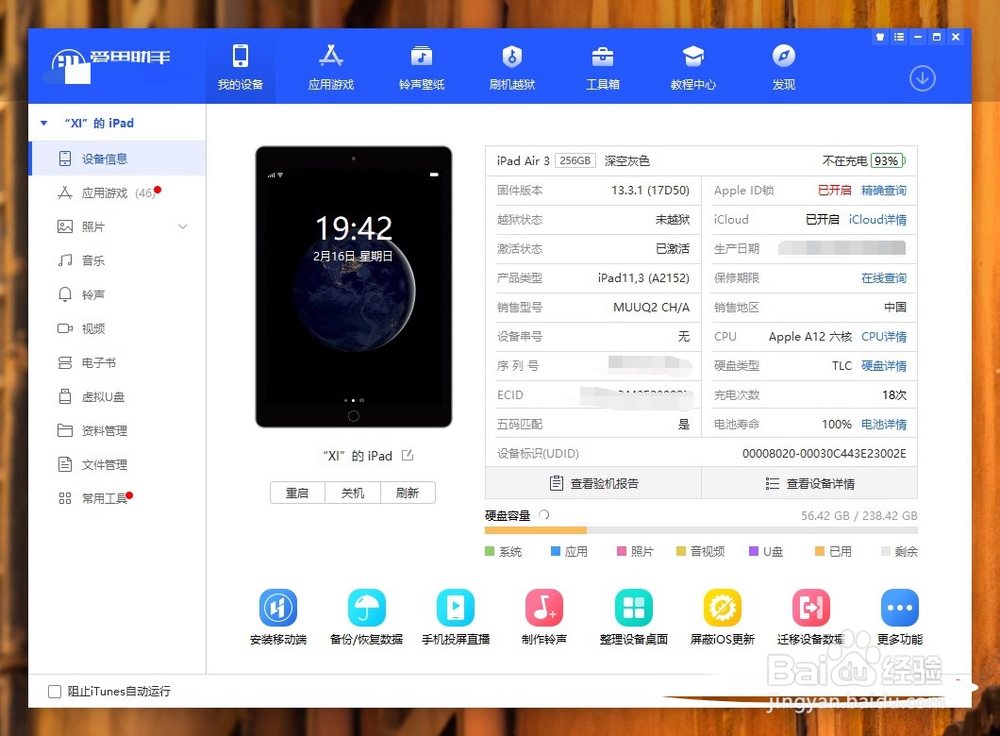
Task: Open 文件管理 in sidebar
Action: tap(118, 464)
